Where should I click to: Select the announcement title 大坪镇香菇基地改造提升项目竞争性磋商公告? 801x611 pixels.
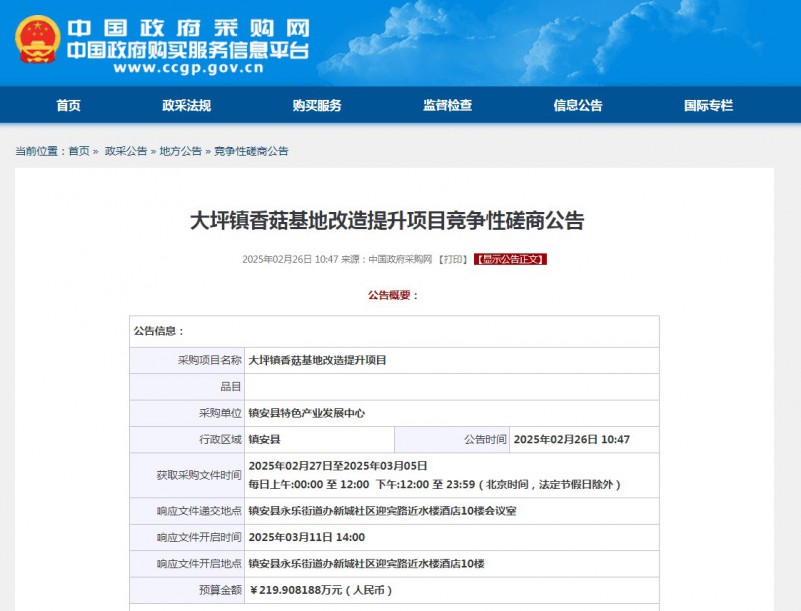tap(387, 221)
